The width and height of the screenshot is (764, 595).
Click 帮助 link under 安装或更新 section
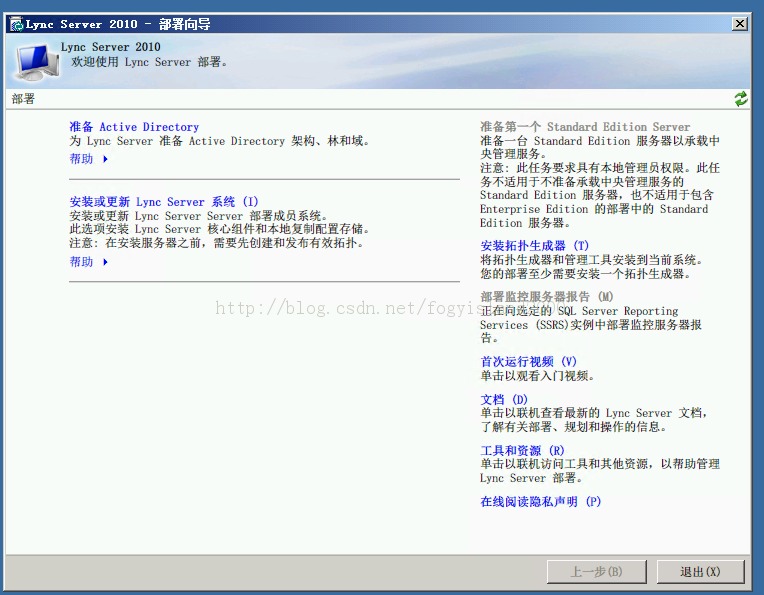tap(81, 262)
